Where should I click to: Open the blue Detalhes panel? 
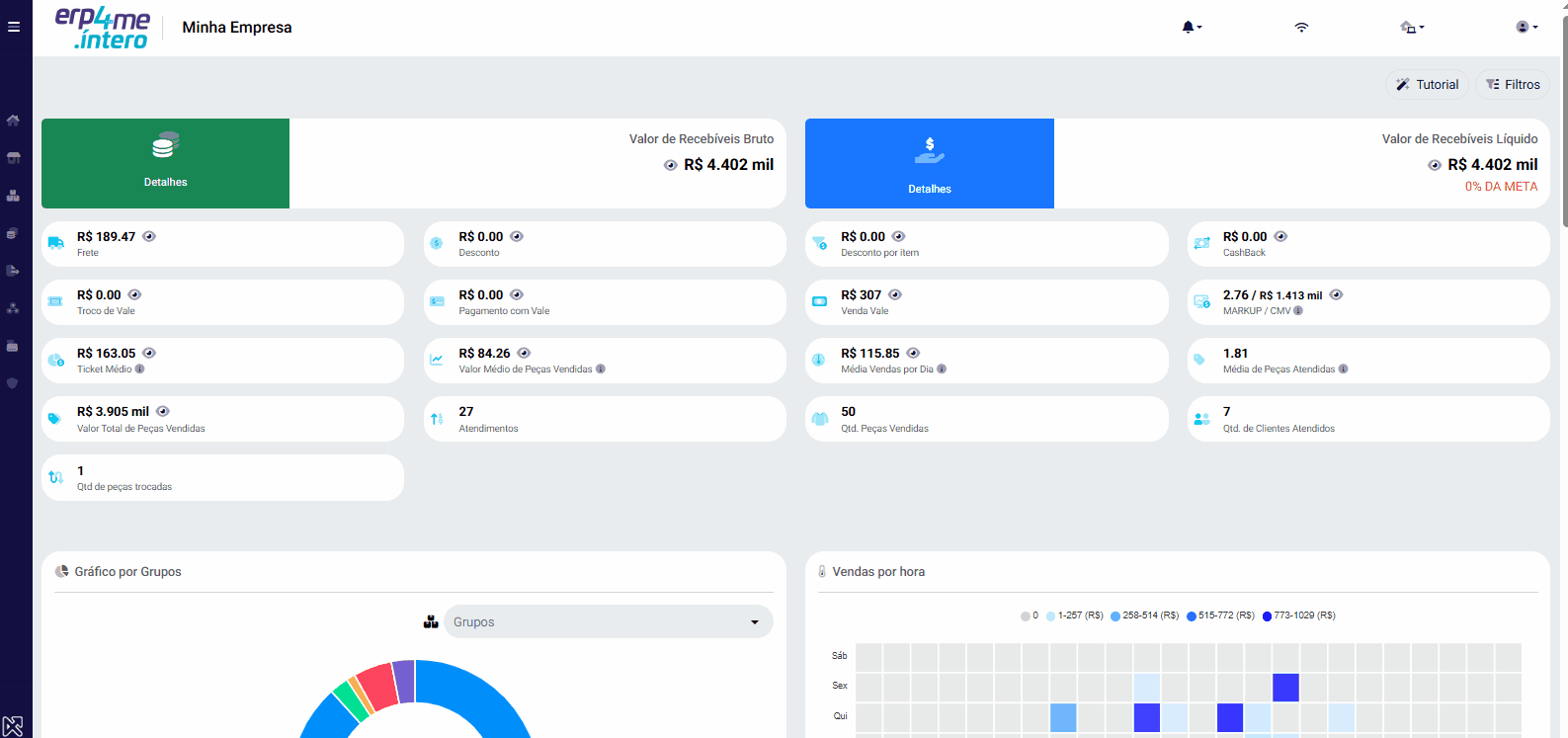pyautogui.click(x=930, y=163)
